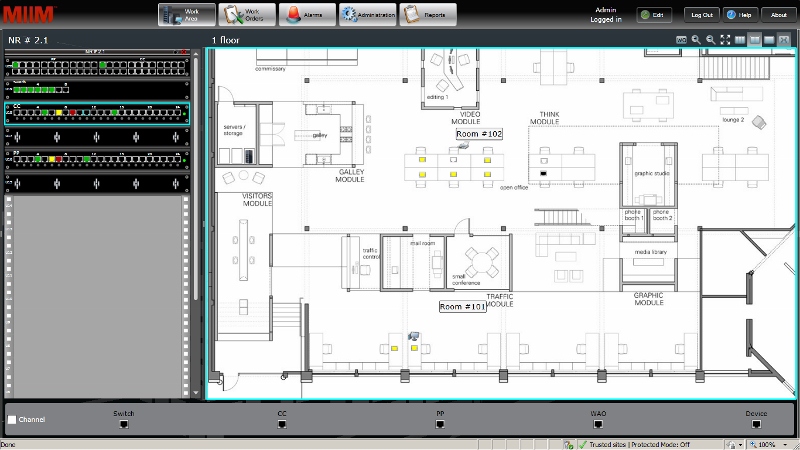Select the red port on CC panel
This screenshot has width=800, height=450.
(72, 113)
